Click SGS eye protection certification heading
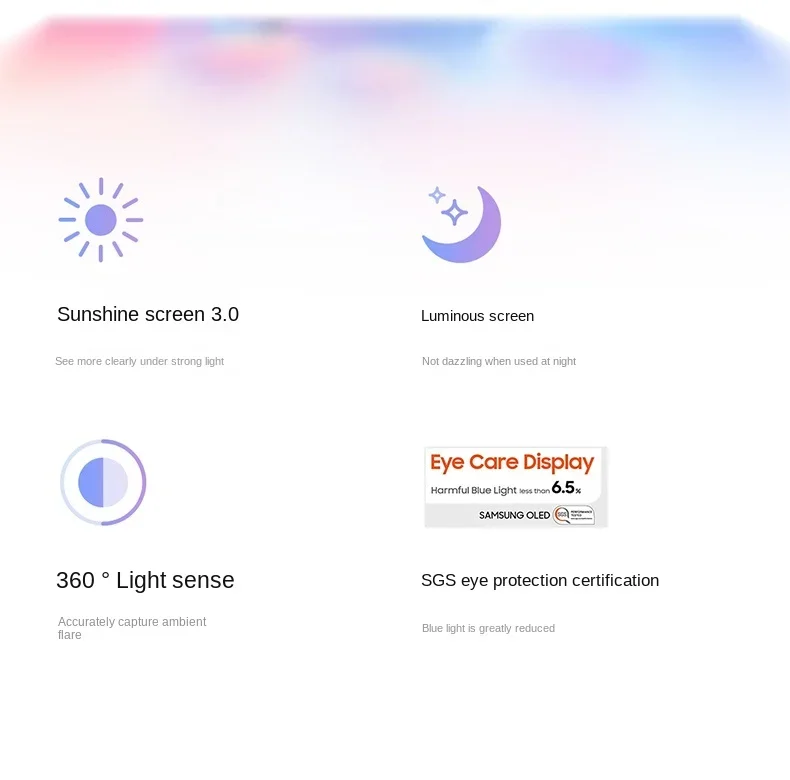The height and width of the screenshot is (780, 790). coord(540,580)
